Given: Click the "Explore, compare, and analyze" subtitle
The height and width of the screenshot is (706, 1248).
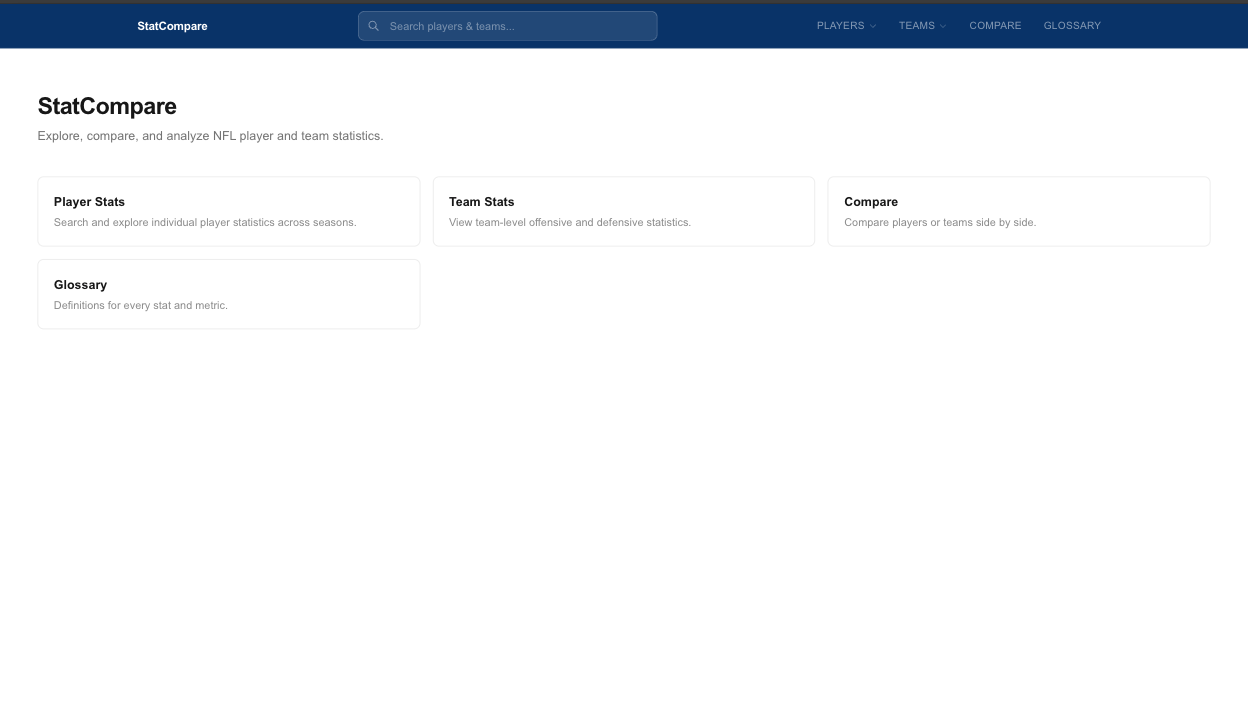Looking at the screenshot, I should tap(210, 136).
